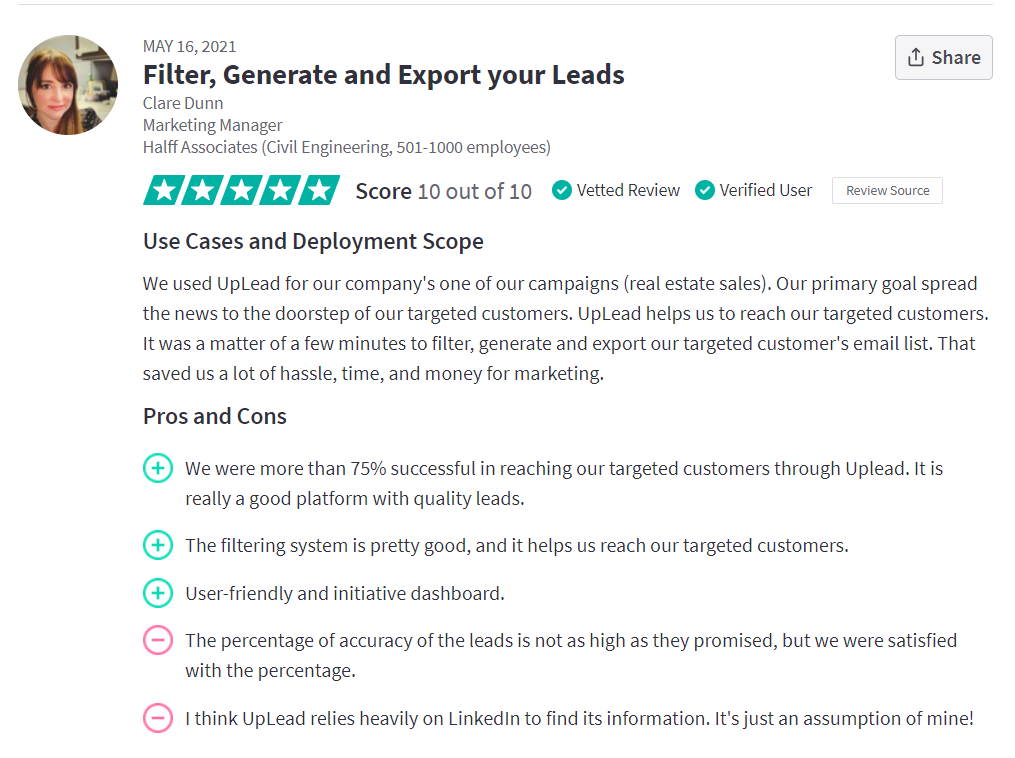Click the reviewer name Clare Dunn
The image size is (1015, 758).
(x=183, y=104)
